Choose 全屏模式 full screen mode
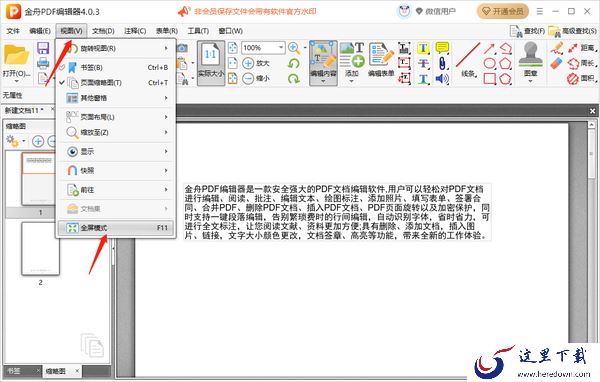The image size is (600, 382). click(116, 228)
